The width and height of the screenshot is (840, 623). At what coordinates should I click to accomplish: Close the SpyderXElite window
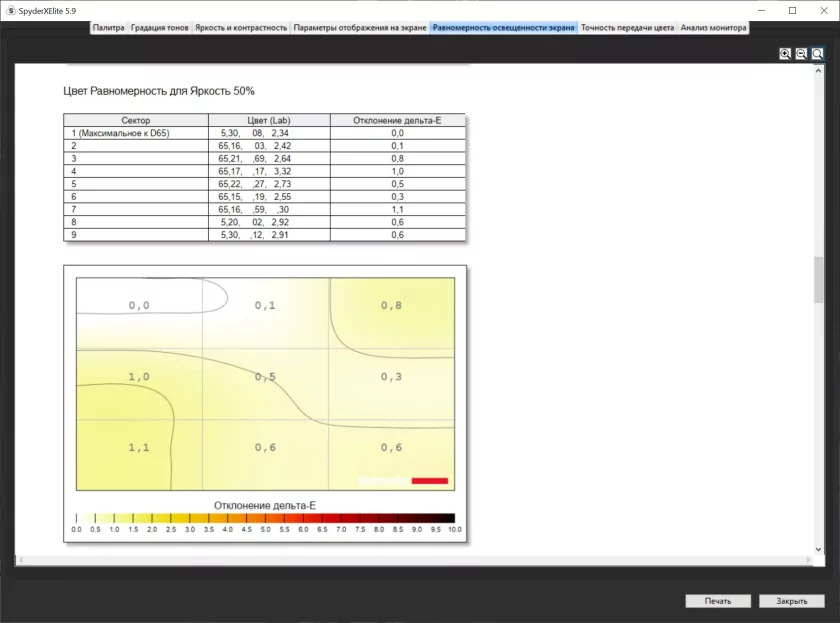(x=824, y=10)
